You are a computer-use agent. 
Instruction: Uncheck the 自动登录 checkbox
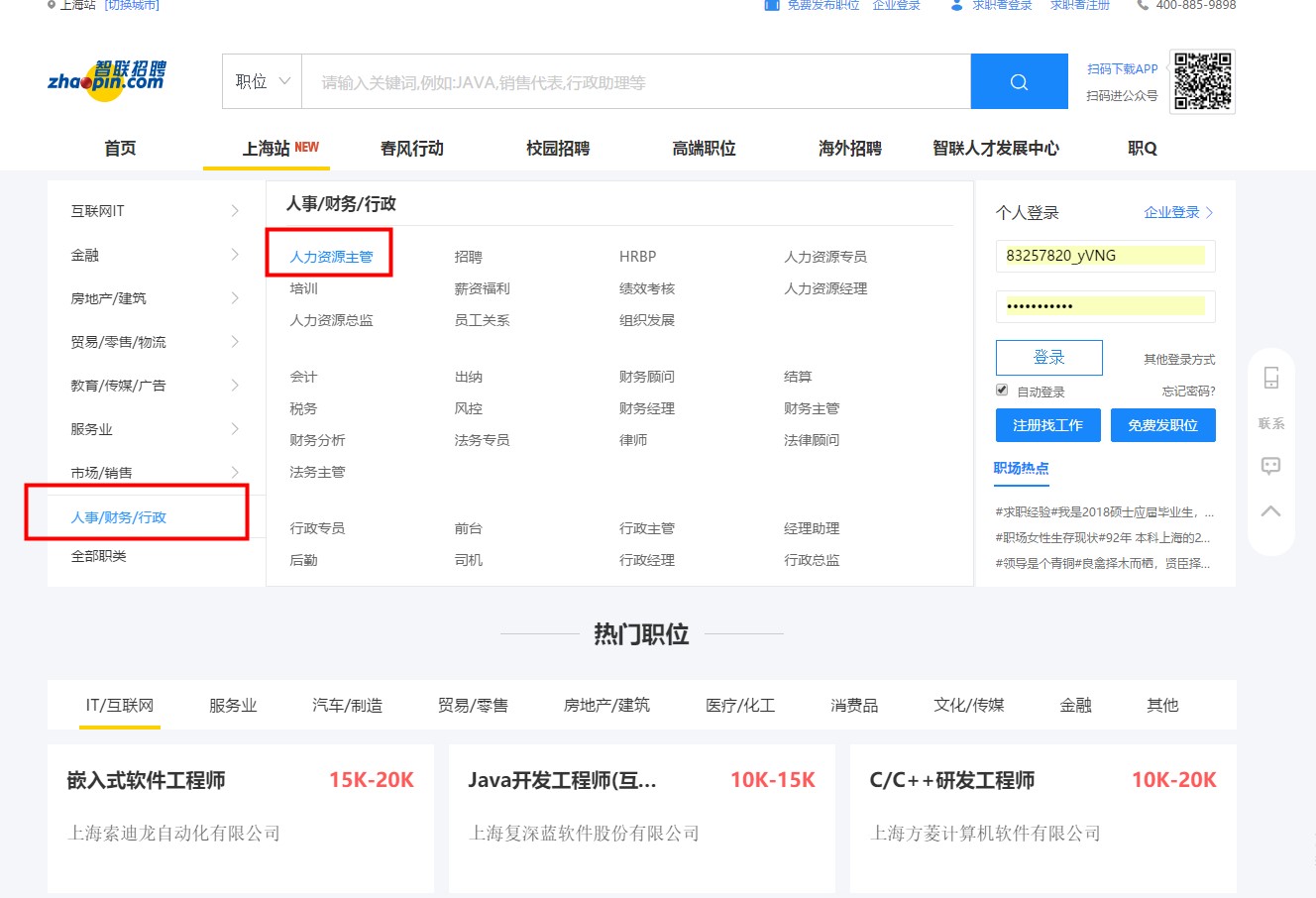coord(1001,390)
